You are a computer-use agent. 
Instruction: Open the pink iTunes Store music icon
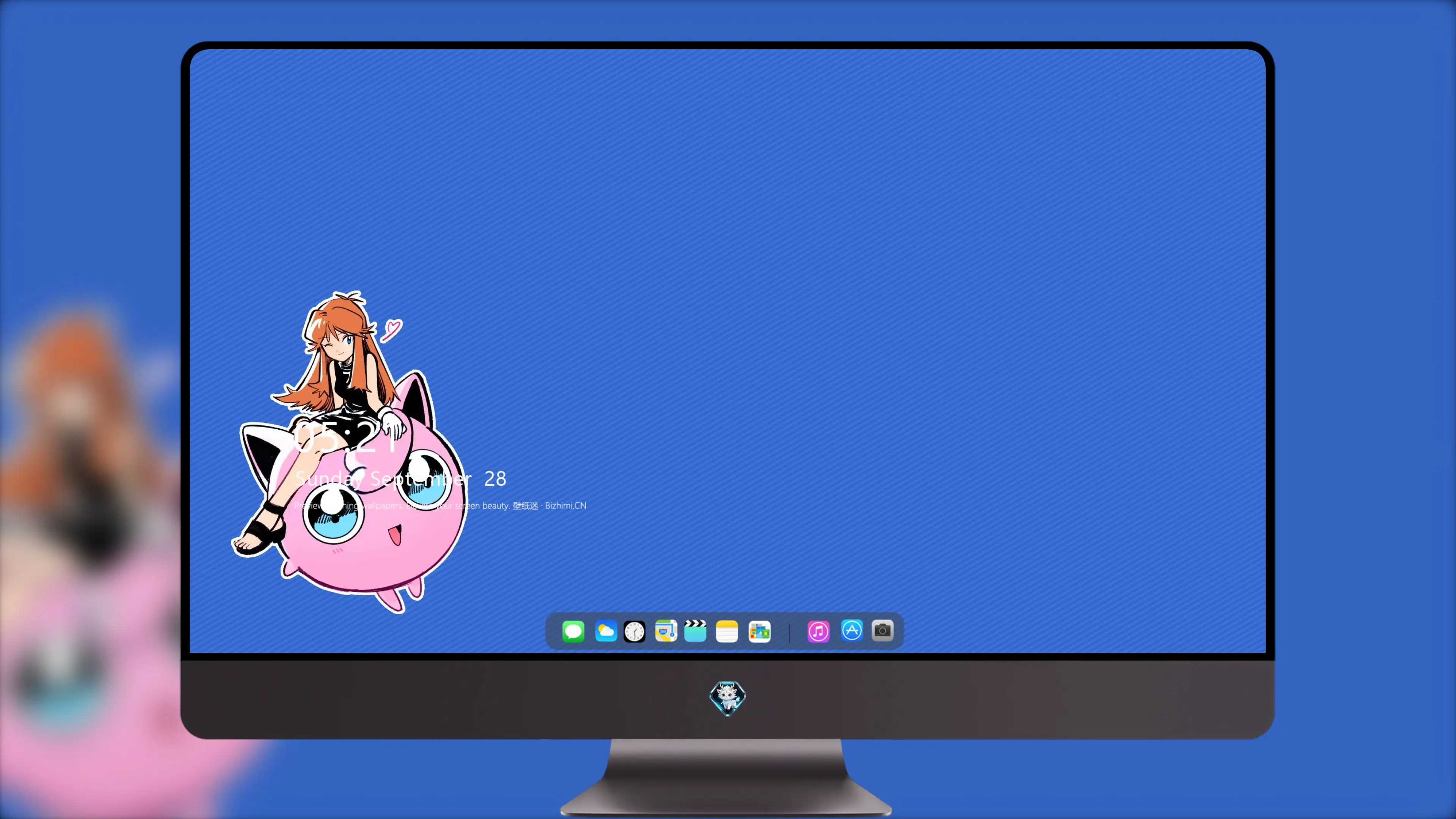pos(819,631)
